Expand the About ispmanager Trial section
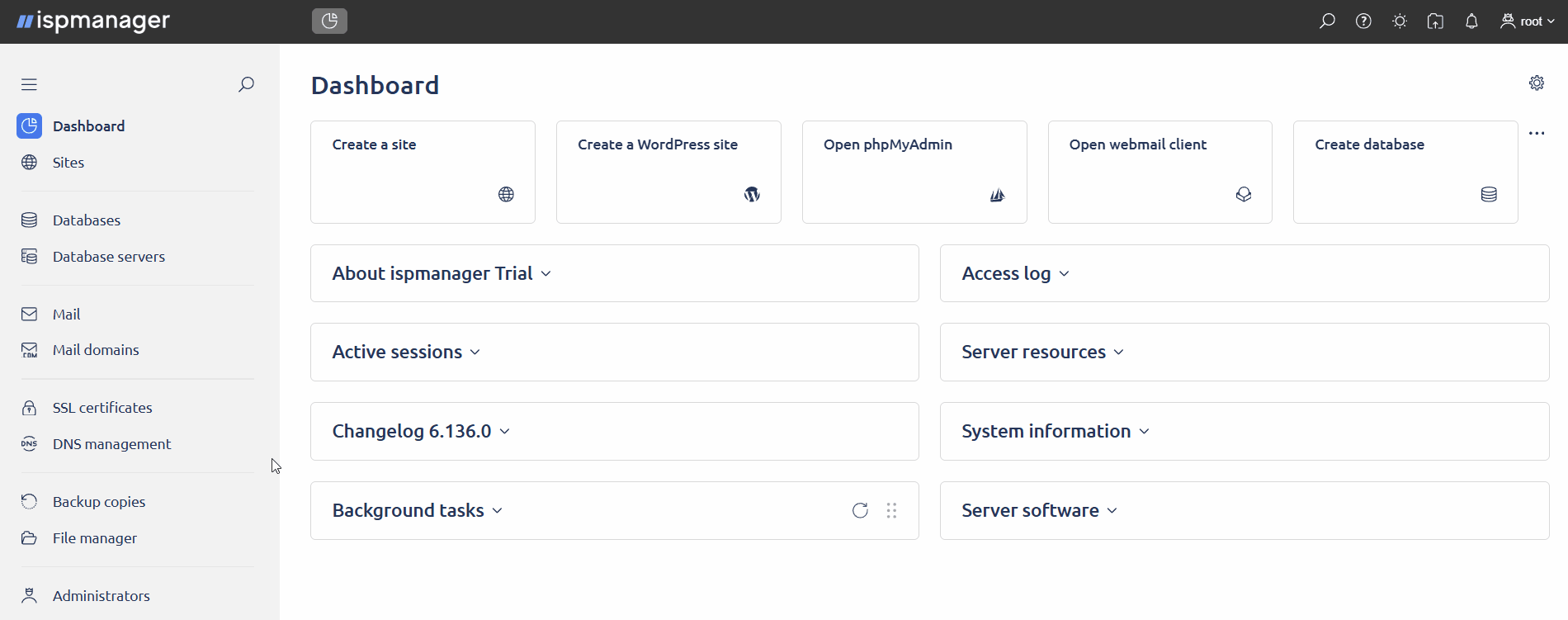 pyautogui.click(x=442, y=273)
